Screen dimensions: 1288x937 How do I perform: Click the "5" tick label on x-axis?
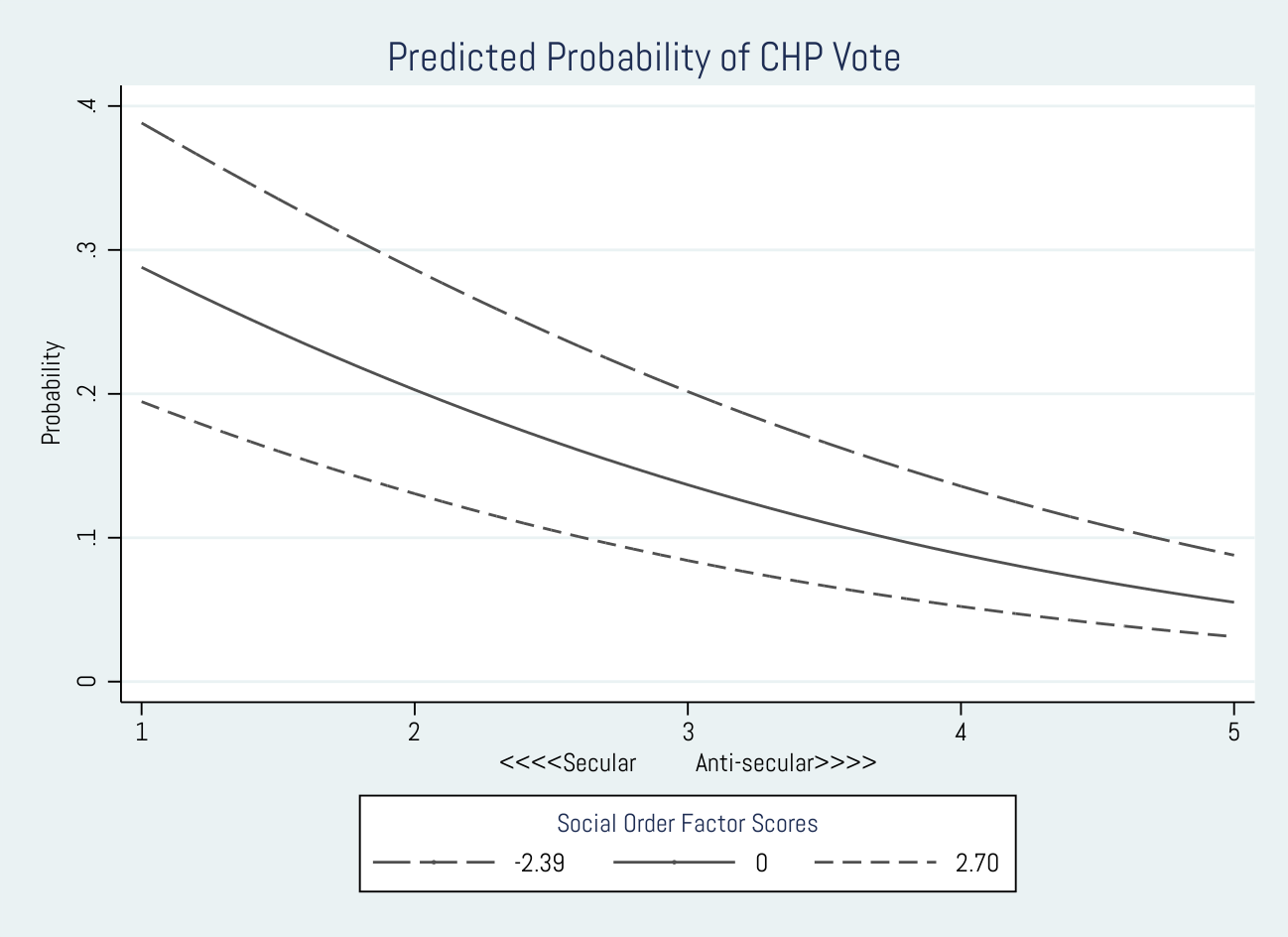click(x=1233, y=733)
